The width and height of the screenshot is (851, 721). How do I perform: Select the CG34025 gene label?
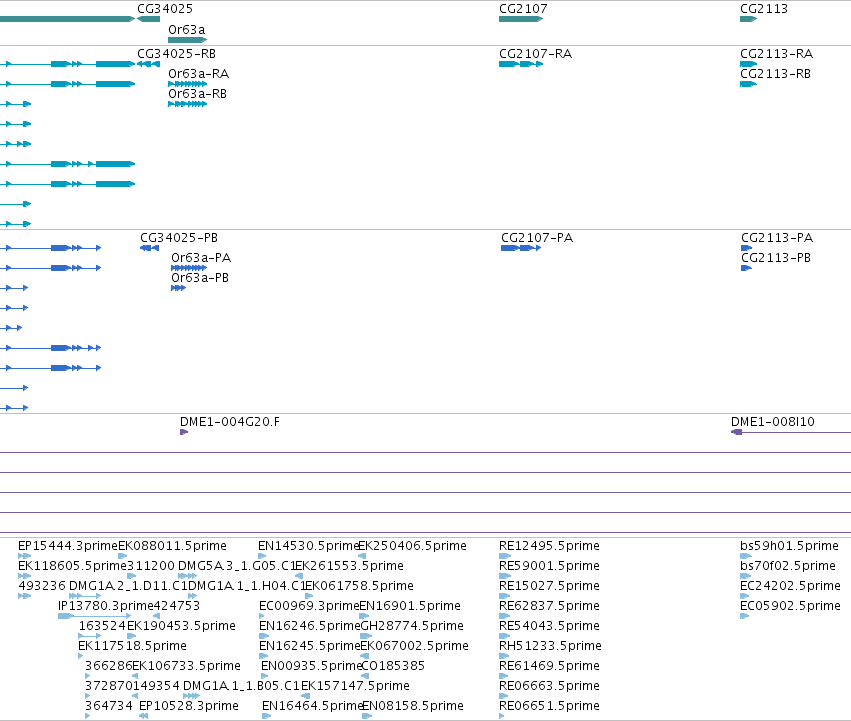[x=164, y=9]
